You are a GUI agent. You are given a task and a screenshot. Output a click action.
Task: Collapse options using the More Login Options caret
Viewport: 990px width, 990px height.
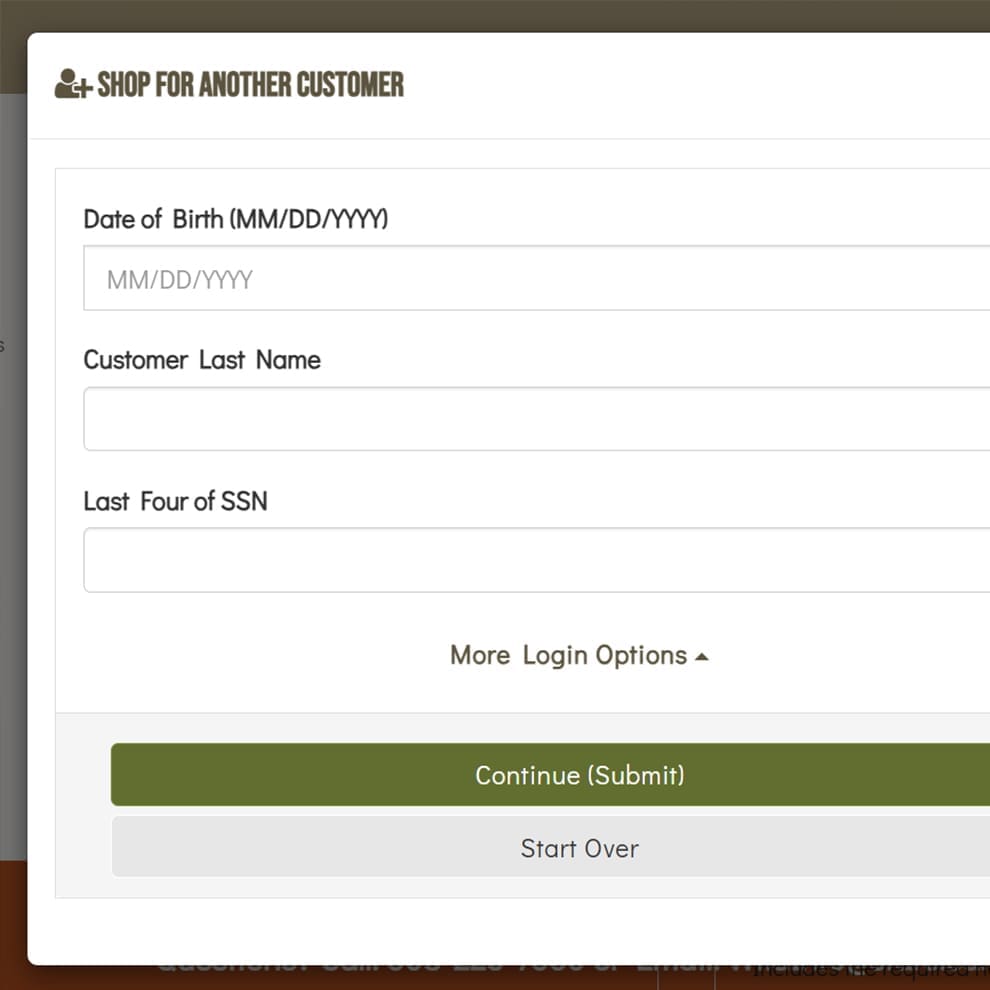click(x=701, y=657)
